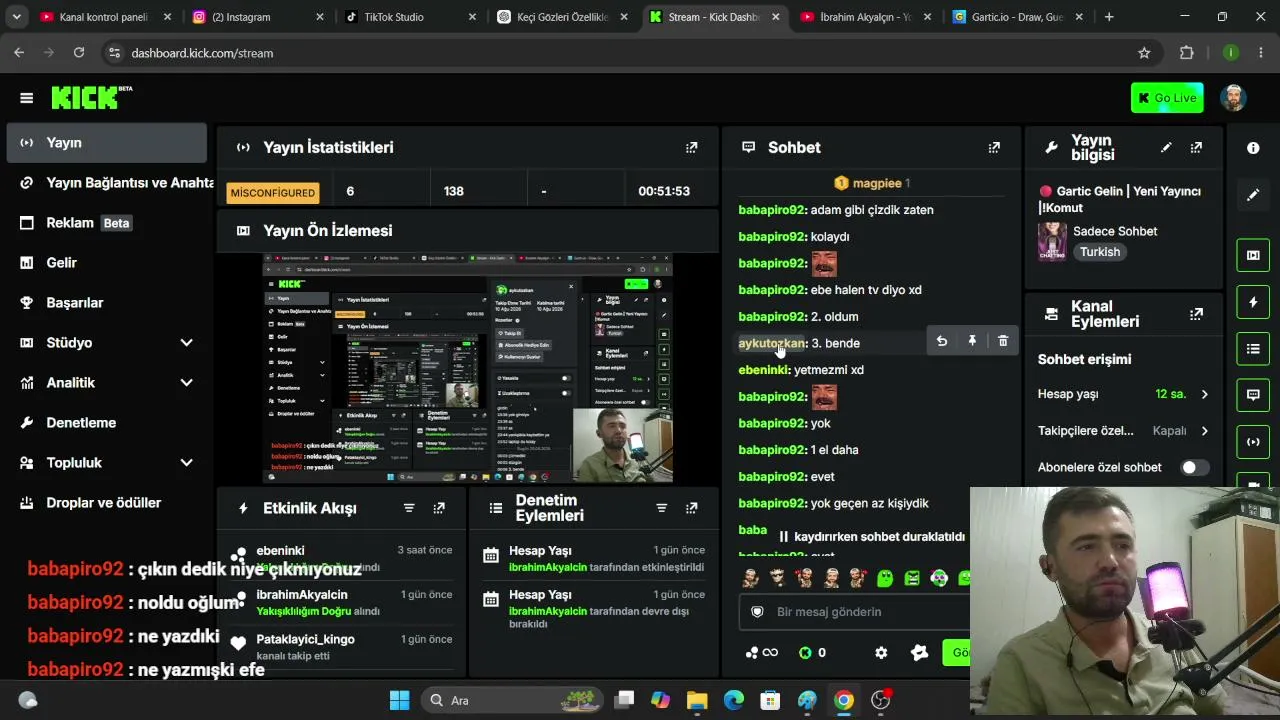Click ebeninki username in chat
Image resolution: width=1280 pixels, height=720 pixels.
764,370
